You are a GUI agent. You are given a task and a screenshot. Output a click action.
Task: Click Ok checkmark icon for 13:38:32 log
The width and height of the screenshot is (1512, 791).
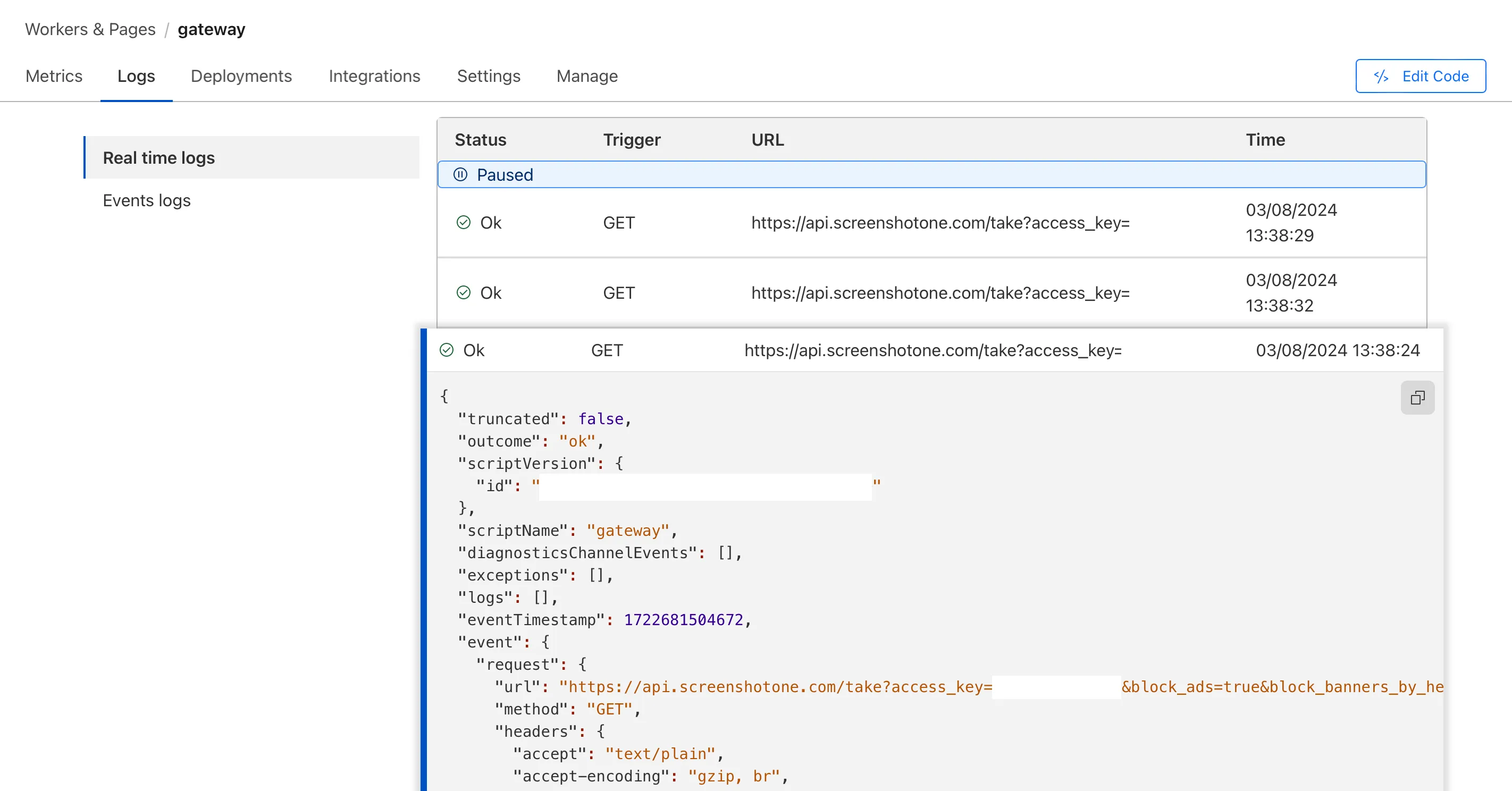463,292
